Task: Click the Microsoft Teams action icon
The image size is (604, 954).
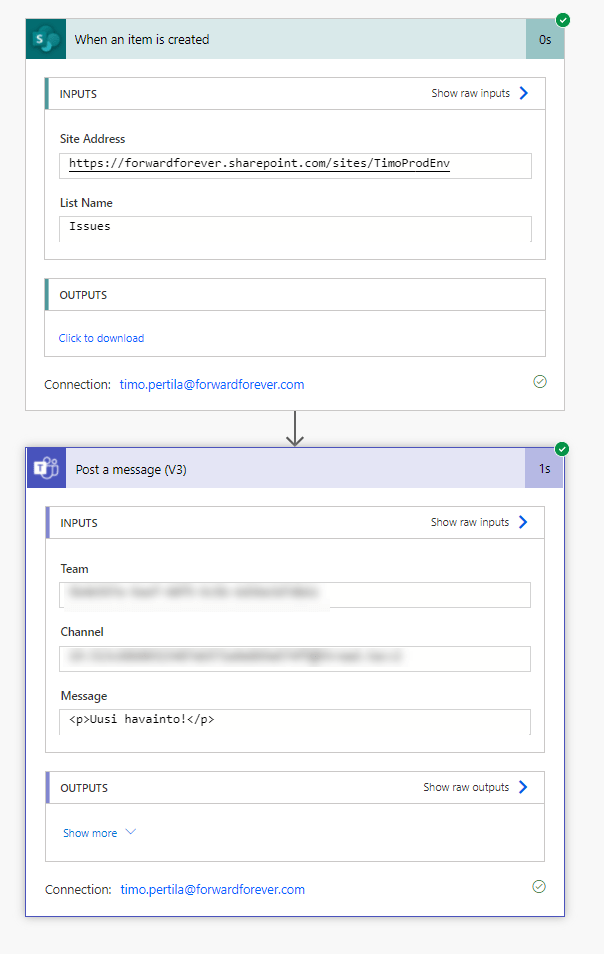Action: coord(46,469)
